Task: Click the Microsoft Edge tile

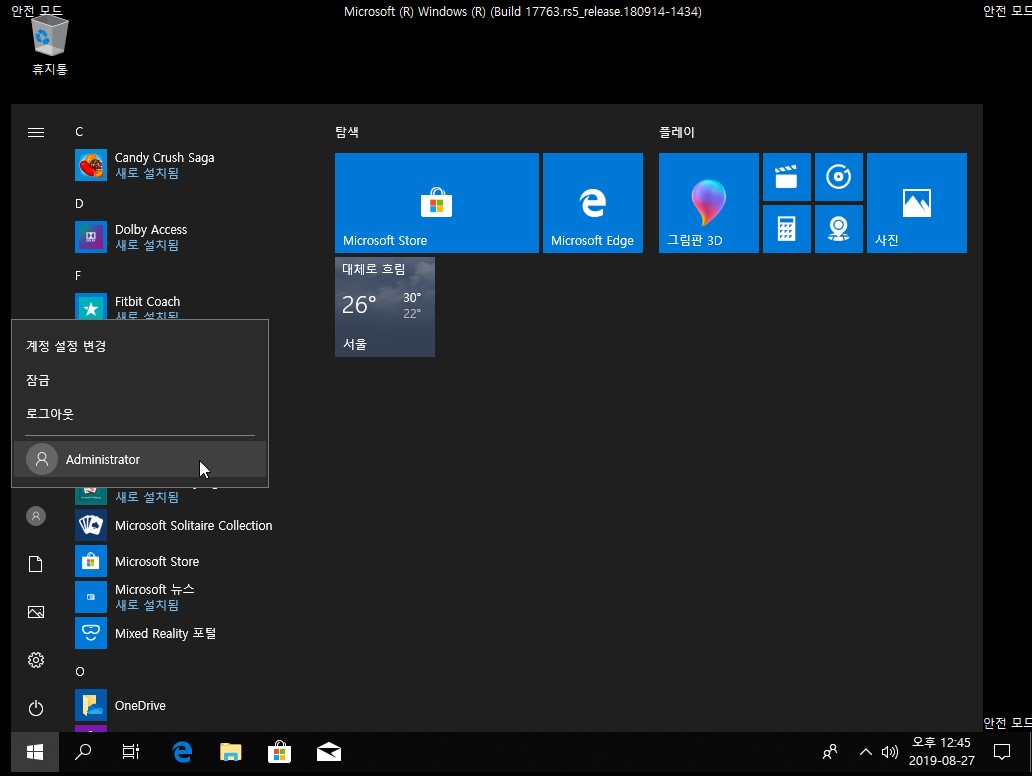Action: pyautogui.click(x=592, y=203)
